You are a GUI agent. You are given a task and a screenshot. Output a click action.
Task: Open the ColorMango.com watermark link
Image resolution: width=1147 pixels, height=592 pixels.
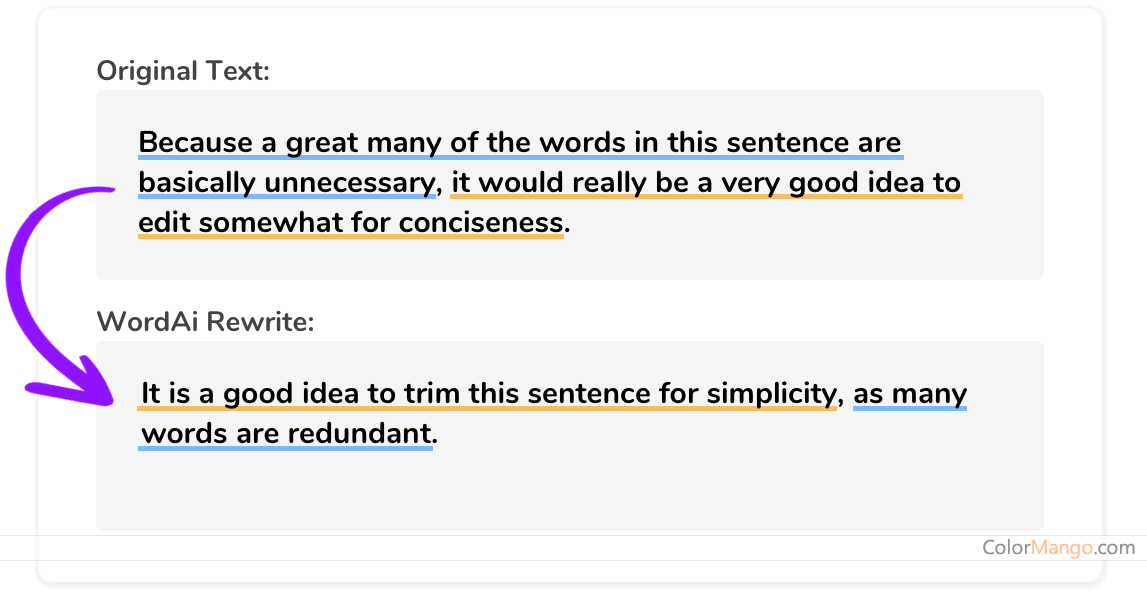1058,547
